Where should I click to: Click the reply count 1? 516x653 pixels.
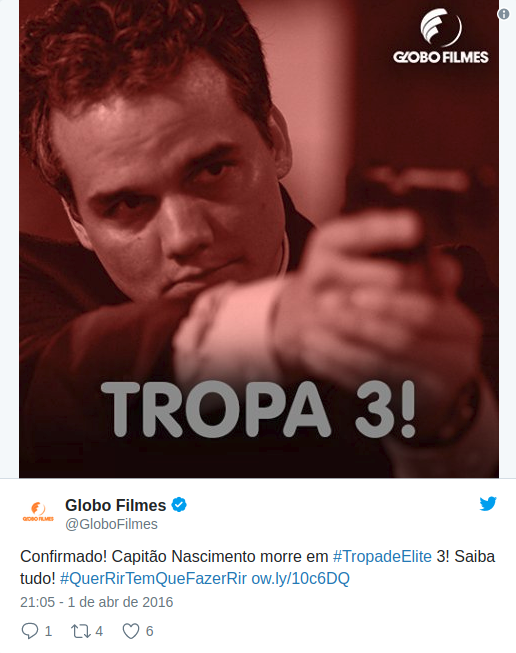[48, 631]
